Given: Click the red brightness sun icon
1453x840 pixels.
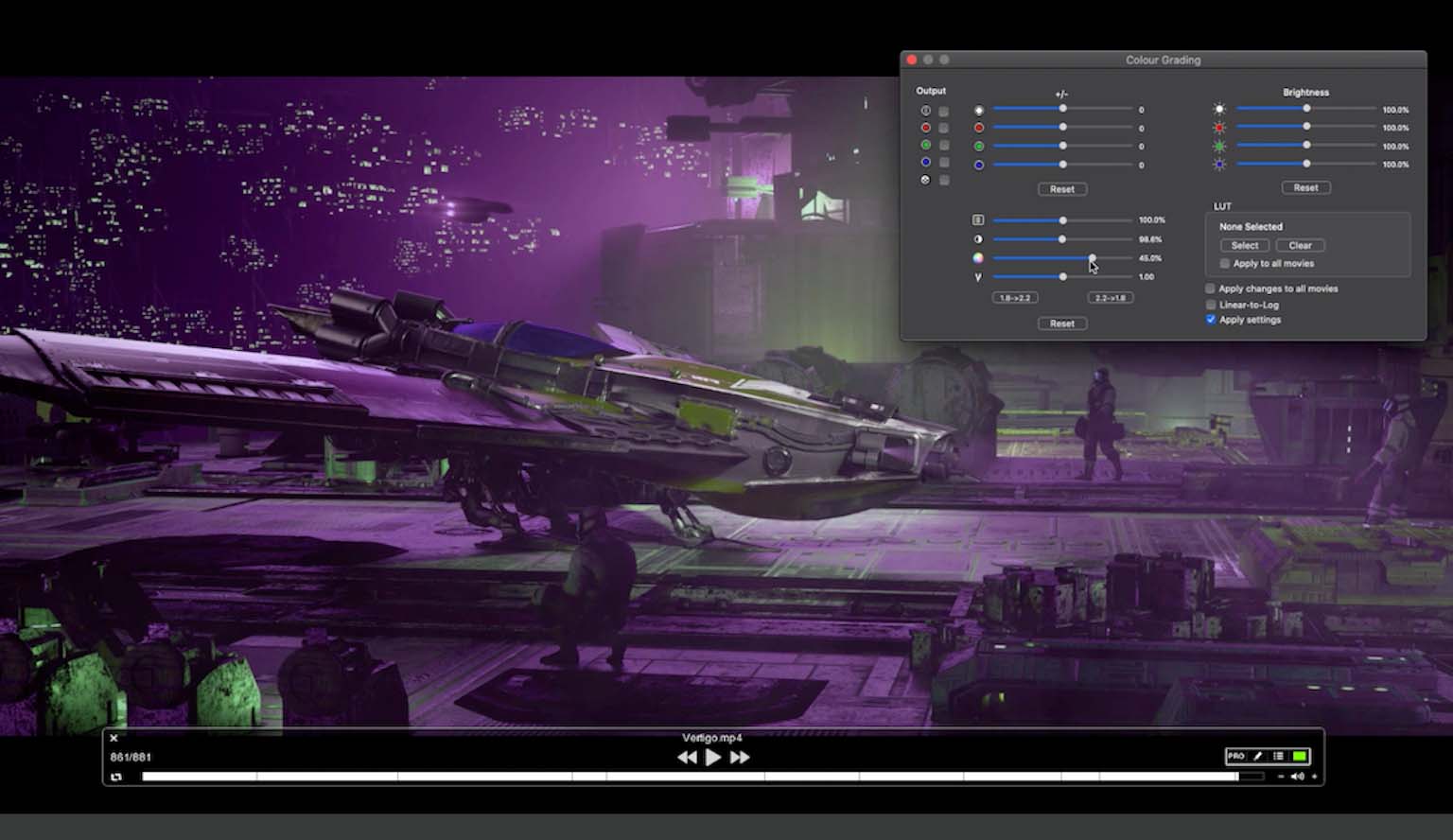Looking at the screenshot, I should pyautogui.click(x=1219, y=127).
